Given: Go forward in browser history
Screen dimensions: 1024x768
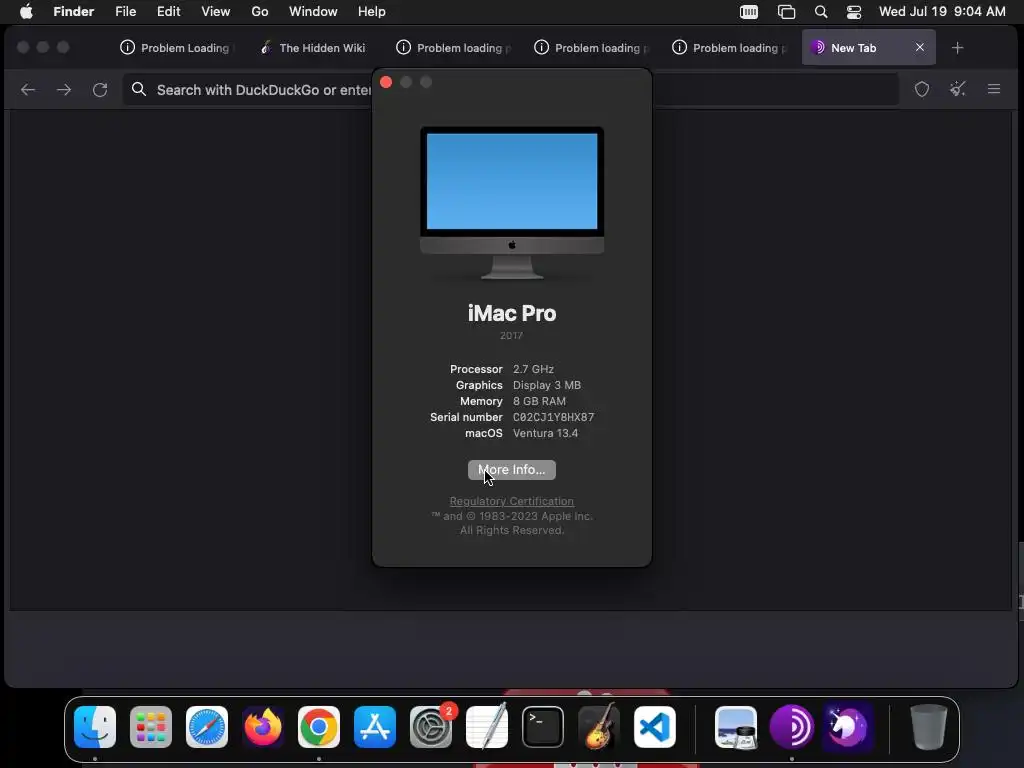Looking at the screenshot, I should 64,89.
